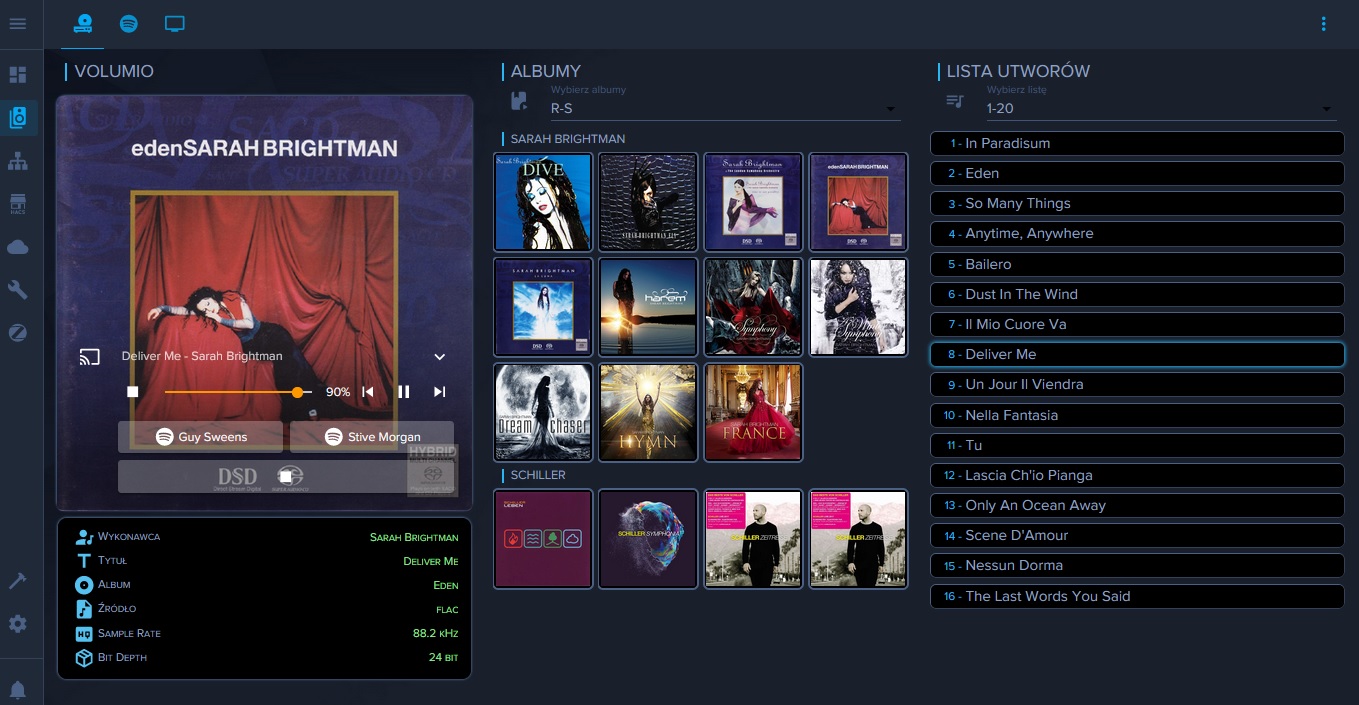
Task: Select the Harem album cover
Action: tap(648, 307)
